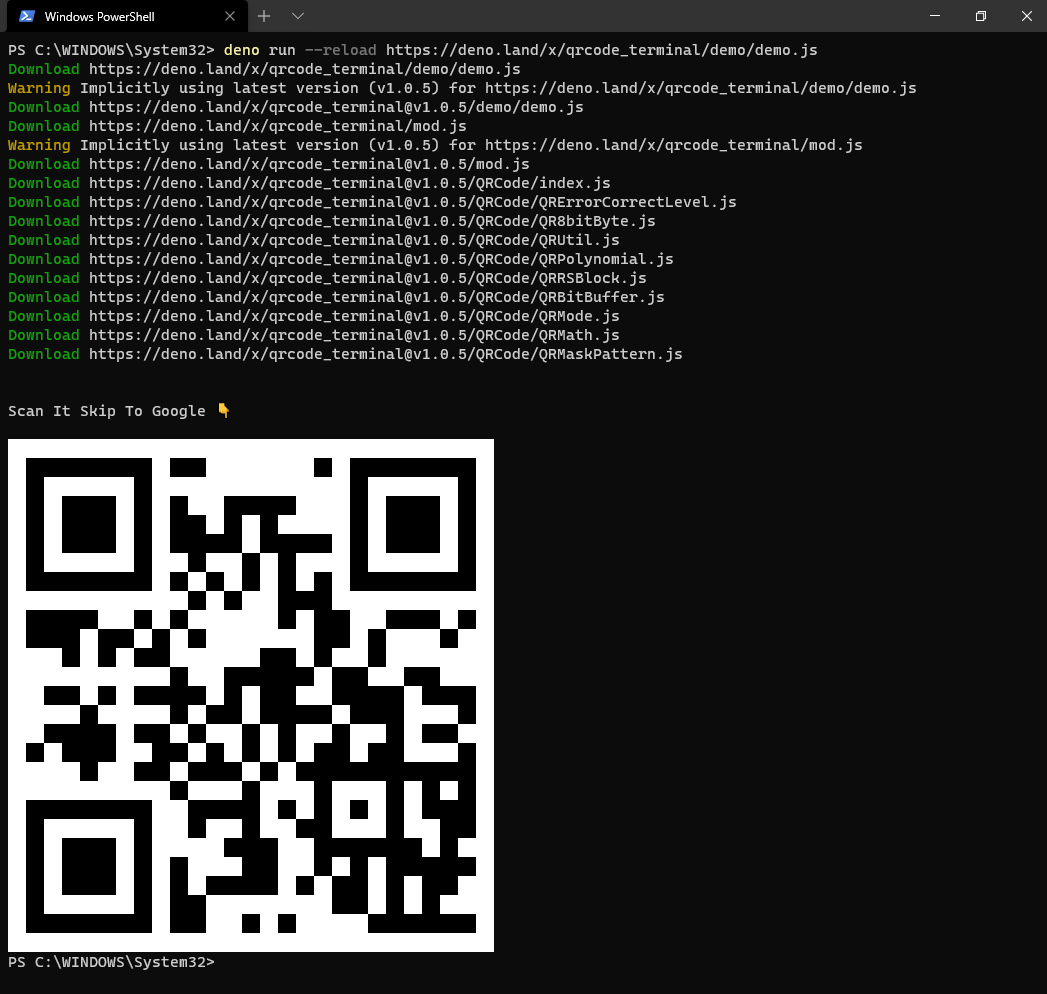The width and height of the screenshot is (1047, 994).
Task: Click the QRErrorCorrectLevel.js download URL
Action: tap(413, 202)
